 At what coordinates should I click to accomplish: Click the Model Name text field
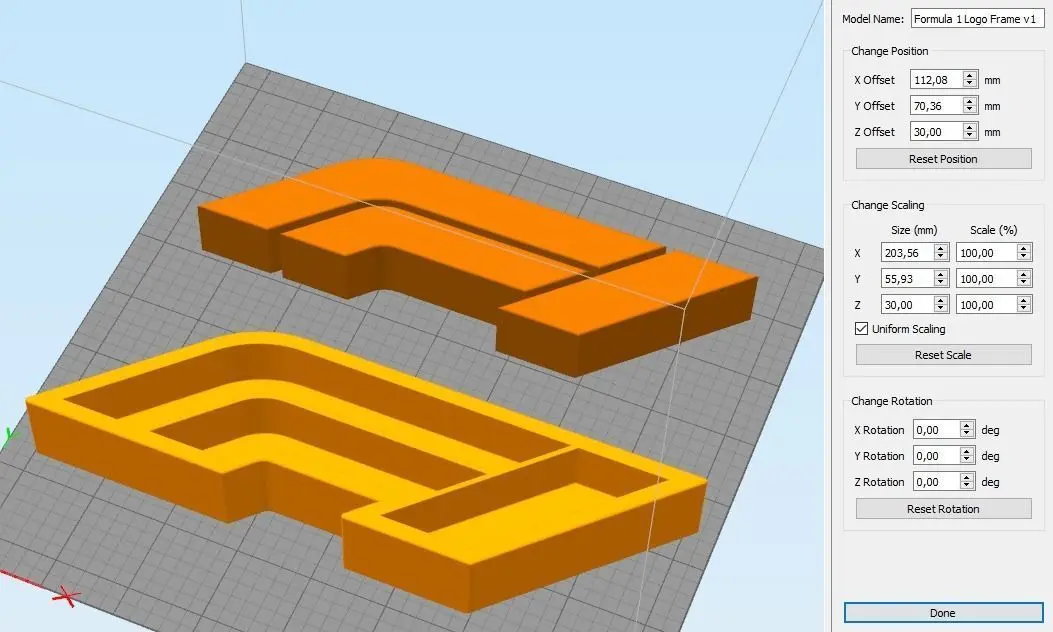[x=977, y=19]
